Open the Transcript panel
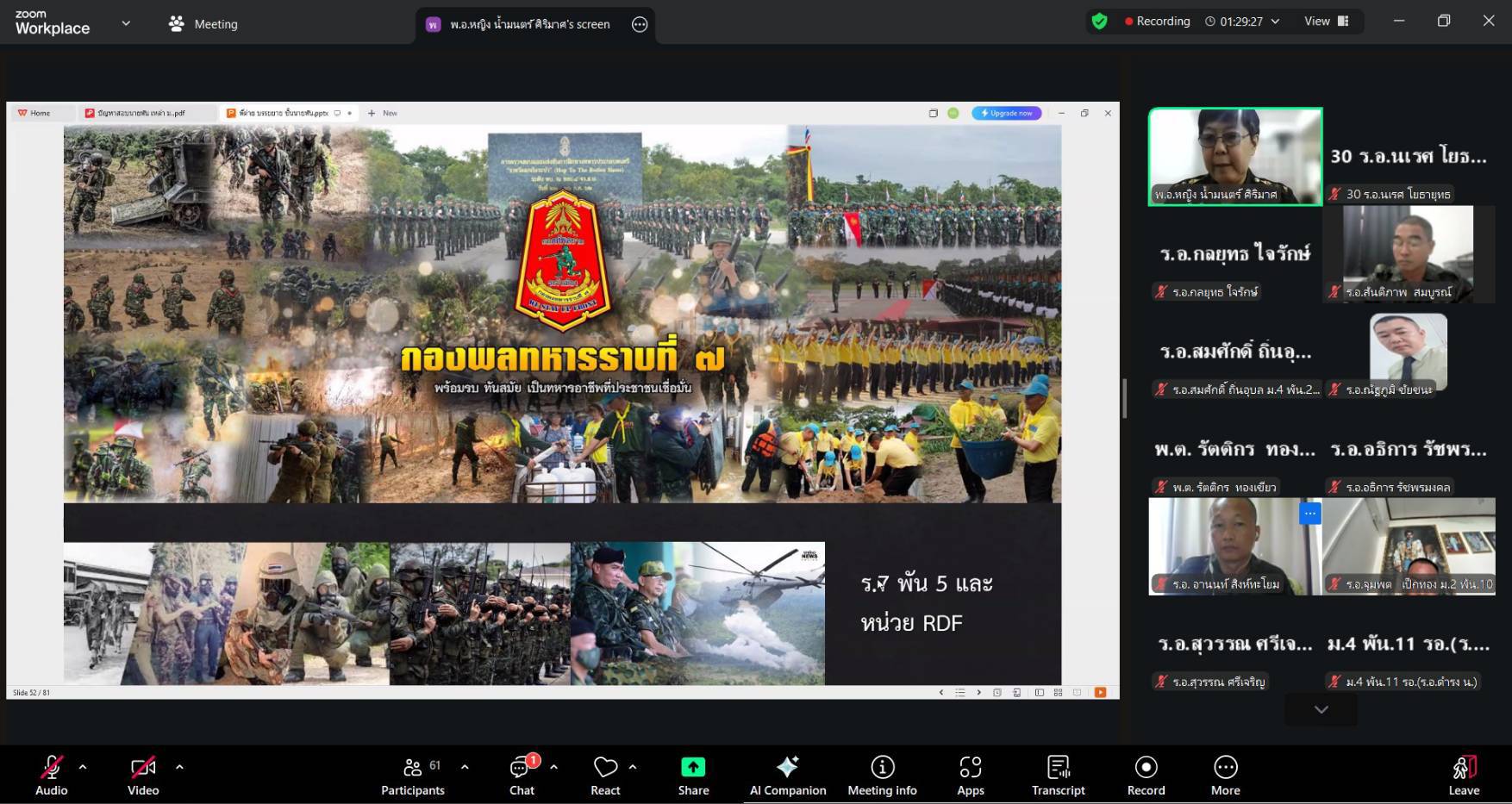This screenshot has height=804, width=1512. click(x=1058, y=775)
